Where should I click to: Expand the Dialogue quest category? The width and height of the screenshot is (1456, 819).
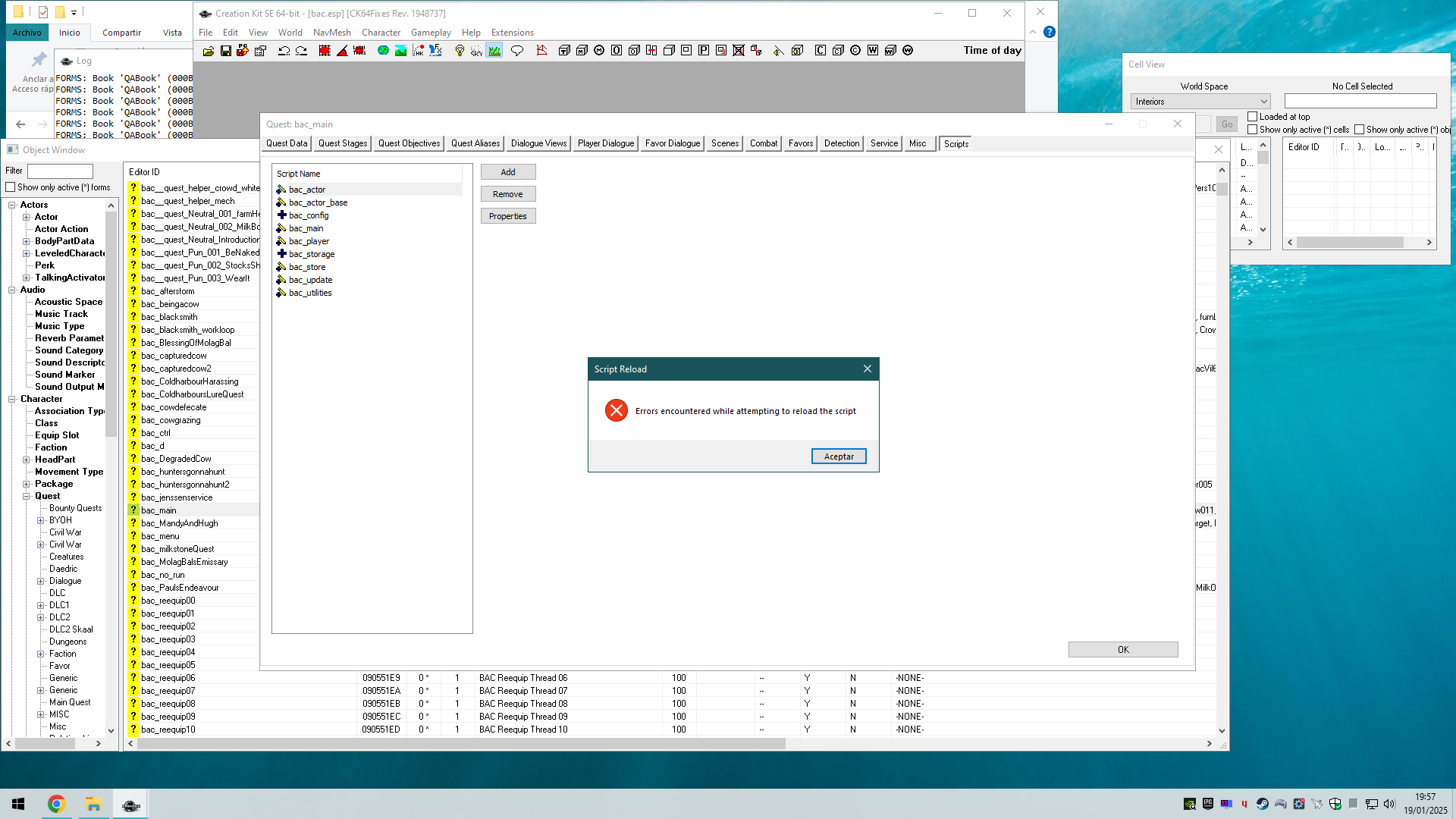point(41,581)
